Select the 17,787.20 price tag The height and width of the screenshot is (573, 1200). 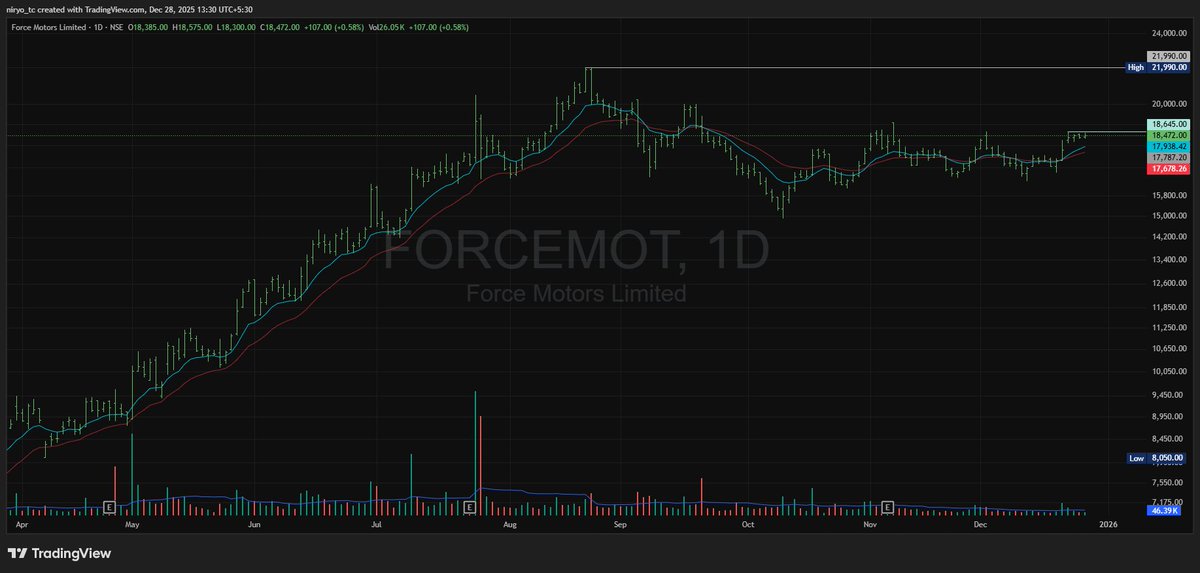[x=1169, y=158]
